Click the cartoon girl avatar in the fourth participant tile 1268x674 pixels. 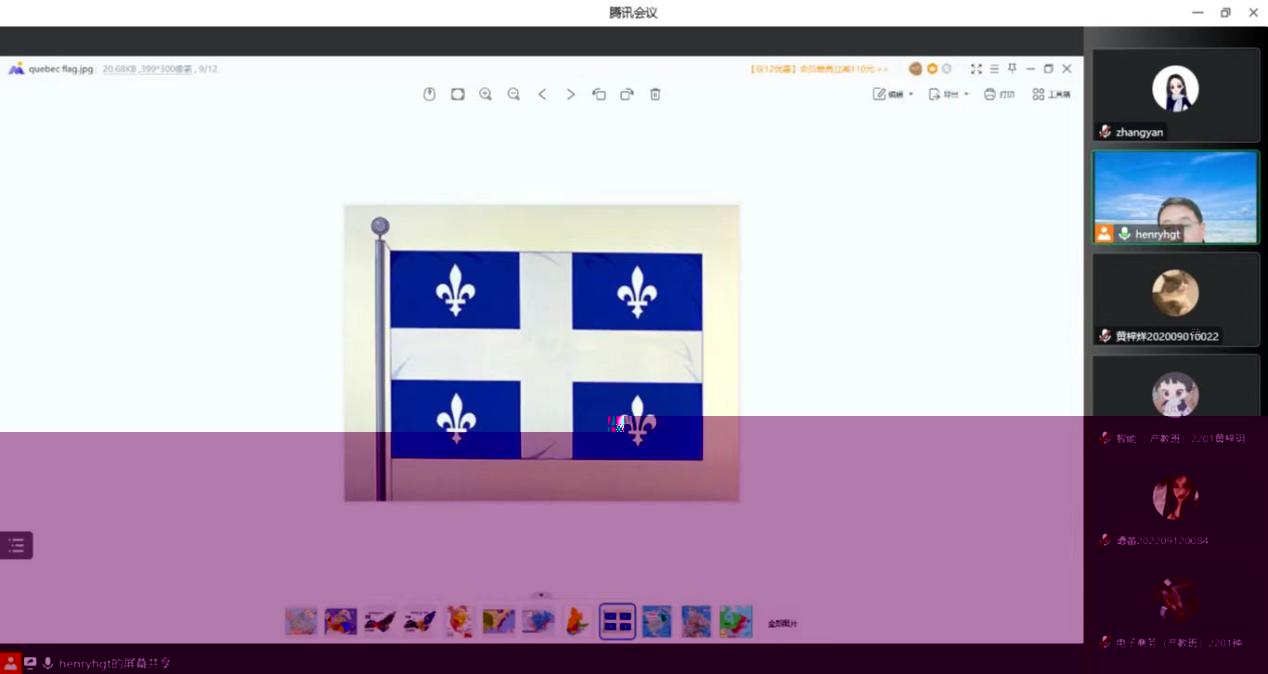tap(1175, 395)
